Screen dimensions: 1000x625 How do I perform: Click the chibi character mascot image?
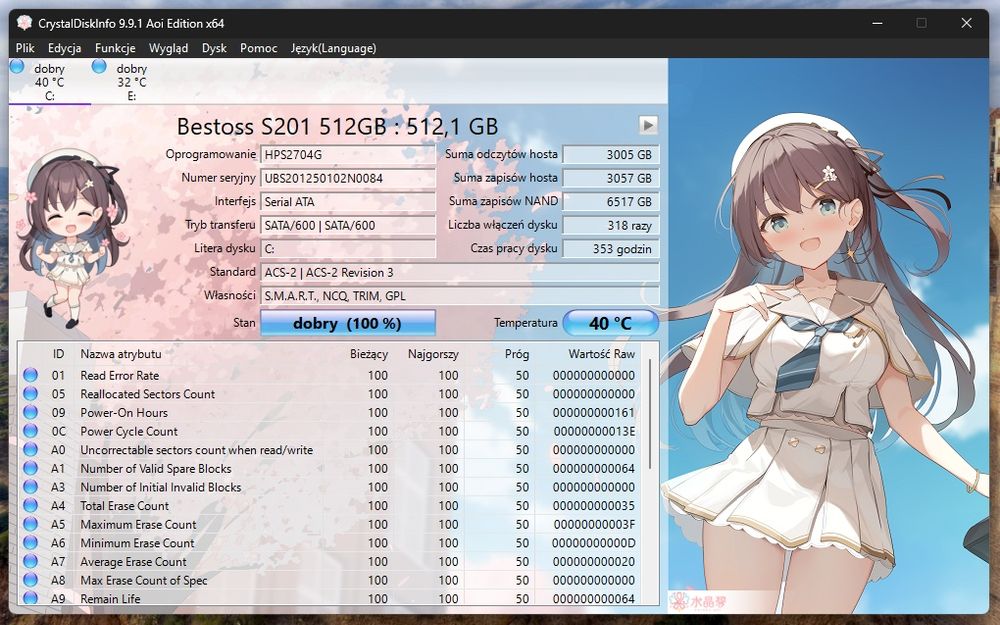coord(73,239)
